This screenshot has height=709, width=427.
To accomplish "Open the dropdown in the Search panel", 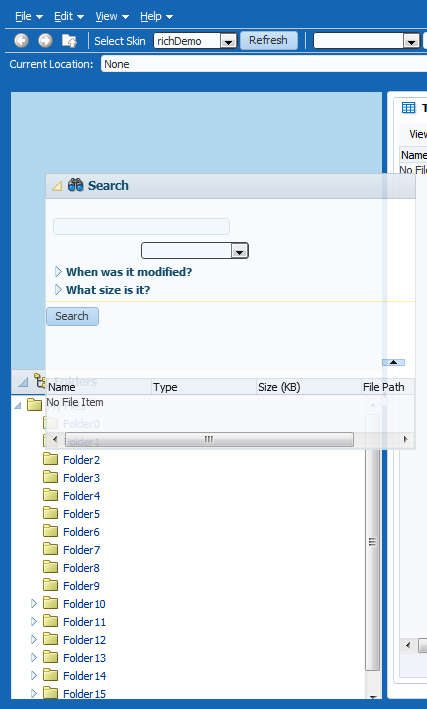I will pyautogui.click(x=239, y=251).
